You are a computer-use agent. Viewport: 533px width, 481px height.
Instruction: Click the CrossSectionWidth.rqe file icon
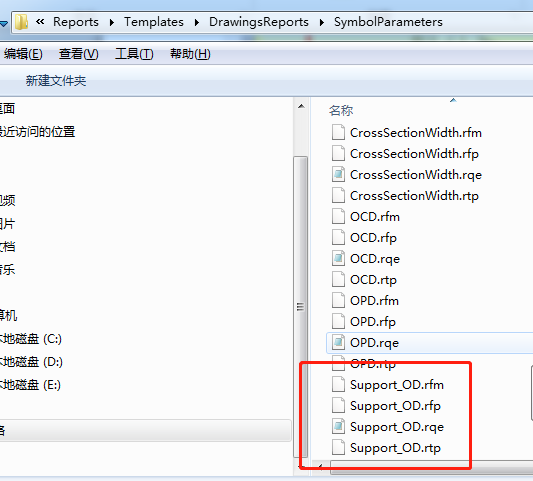[x=338, y=175]
